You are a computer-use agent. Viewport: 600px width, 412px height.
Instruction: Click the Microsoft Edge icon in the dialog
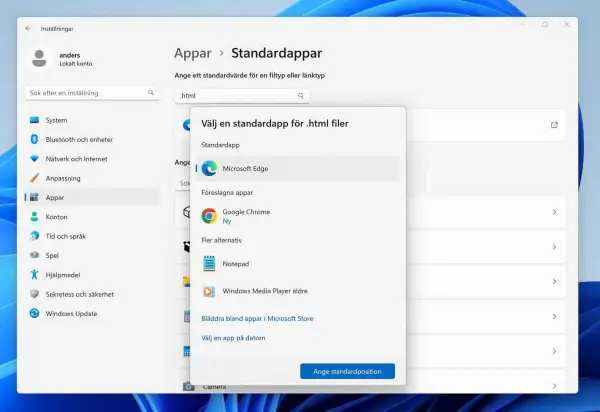(x=209, y=168)
